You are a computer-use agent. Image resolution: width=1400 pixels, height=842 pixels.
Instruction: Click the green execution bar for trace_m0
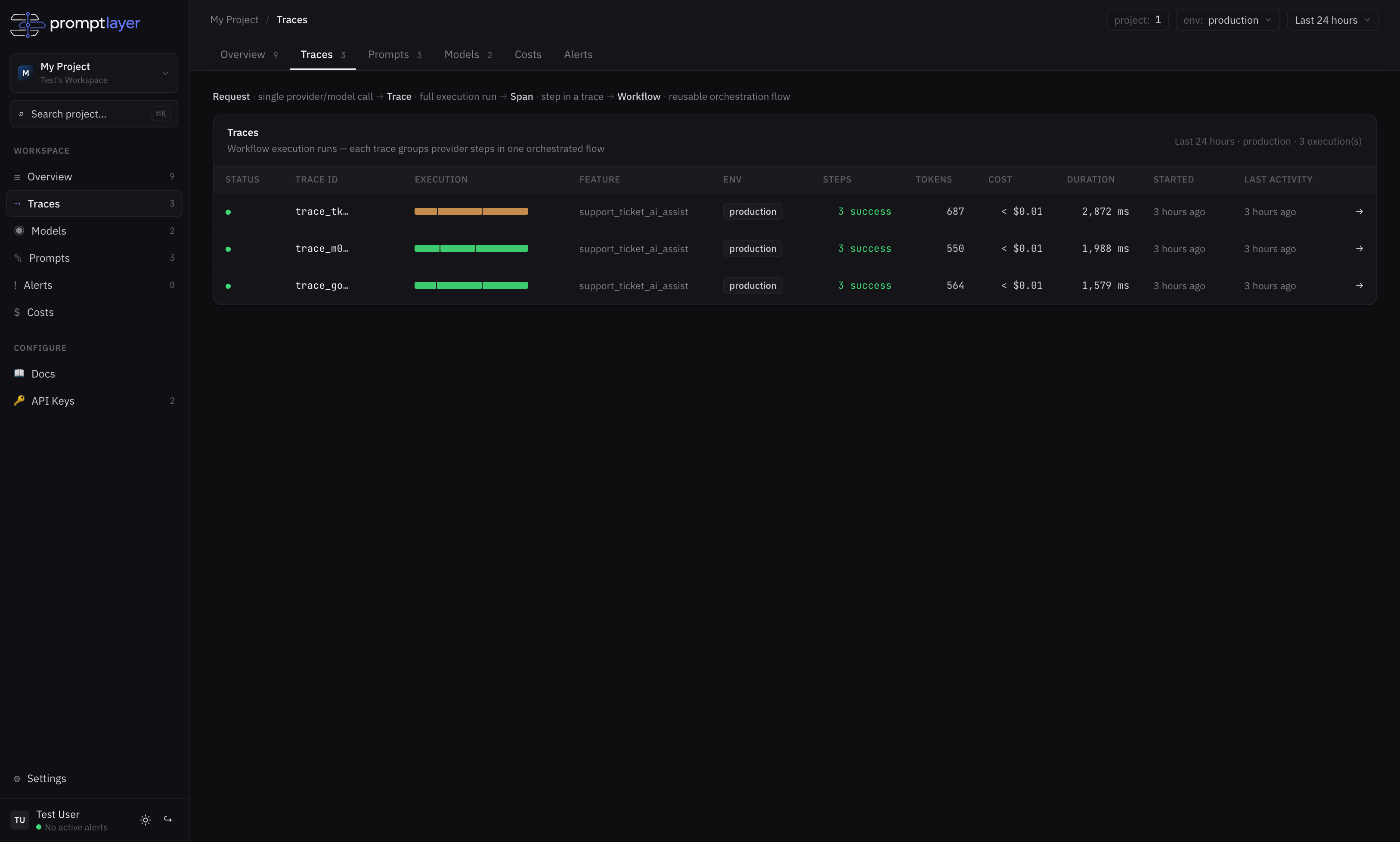471,248
